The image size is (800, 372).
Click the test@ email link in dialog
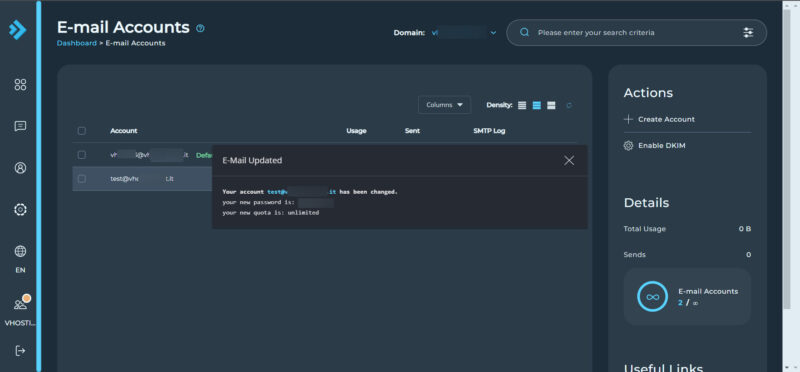pyautogui.click(x=302, y=192)
